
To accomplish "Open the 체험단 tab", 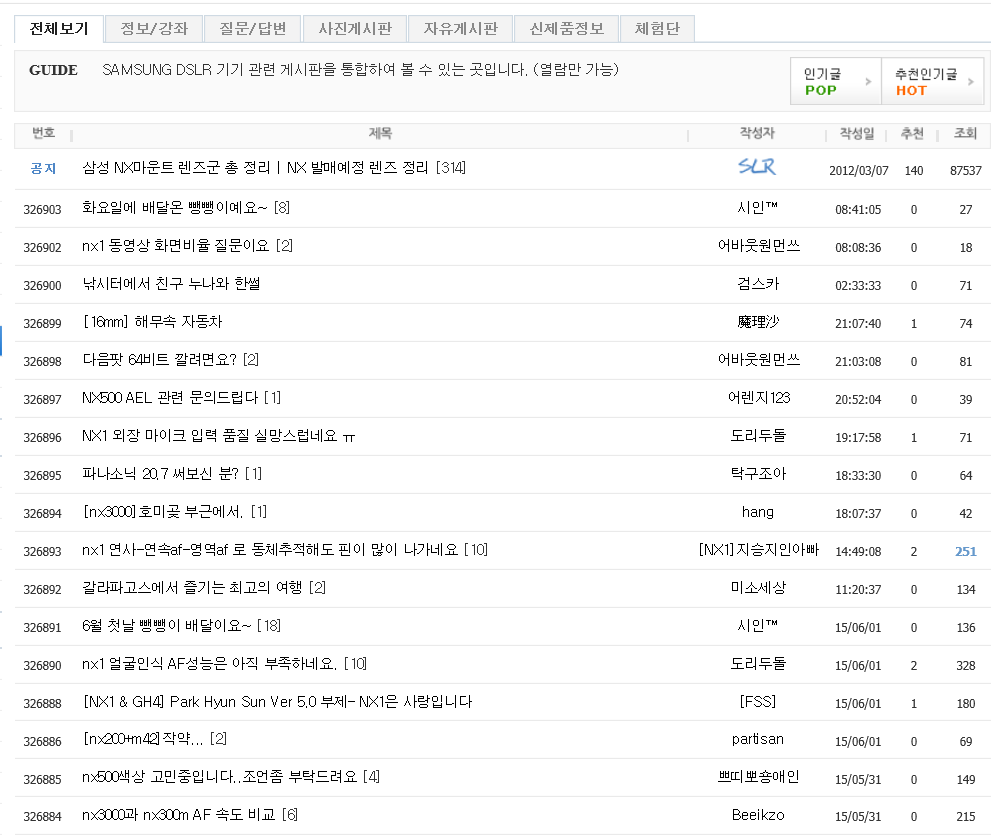I will (x=657, y=29).
